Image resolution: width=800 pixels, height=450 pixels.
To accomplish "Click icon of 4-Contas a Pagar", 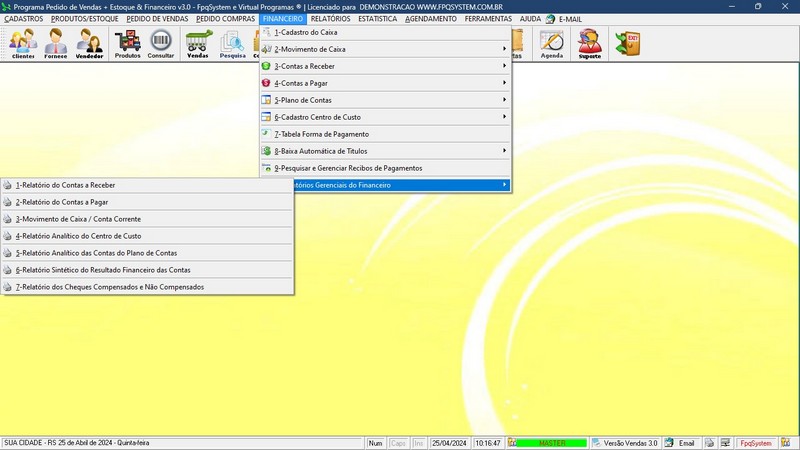I will pyautogui.click(x=266, y=83).
